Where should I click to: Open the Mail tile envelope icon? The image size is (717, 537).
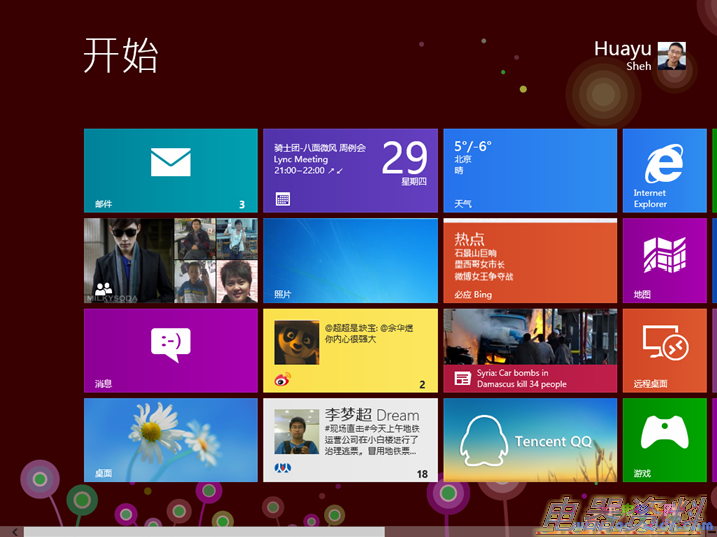[170, 162]
